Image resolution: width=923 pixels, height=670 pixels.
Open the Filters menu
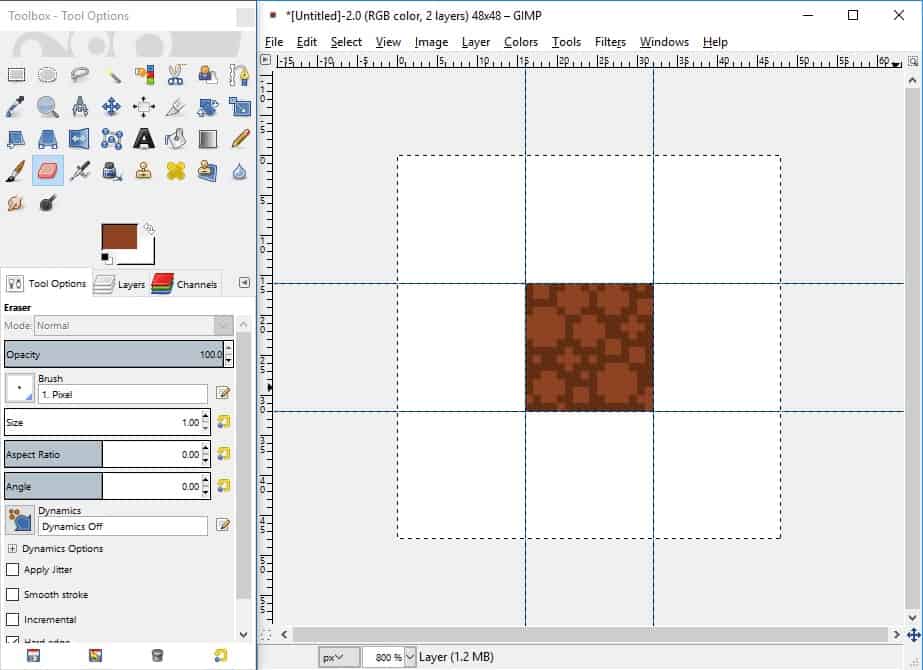tap(610, 42)
